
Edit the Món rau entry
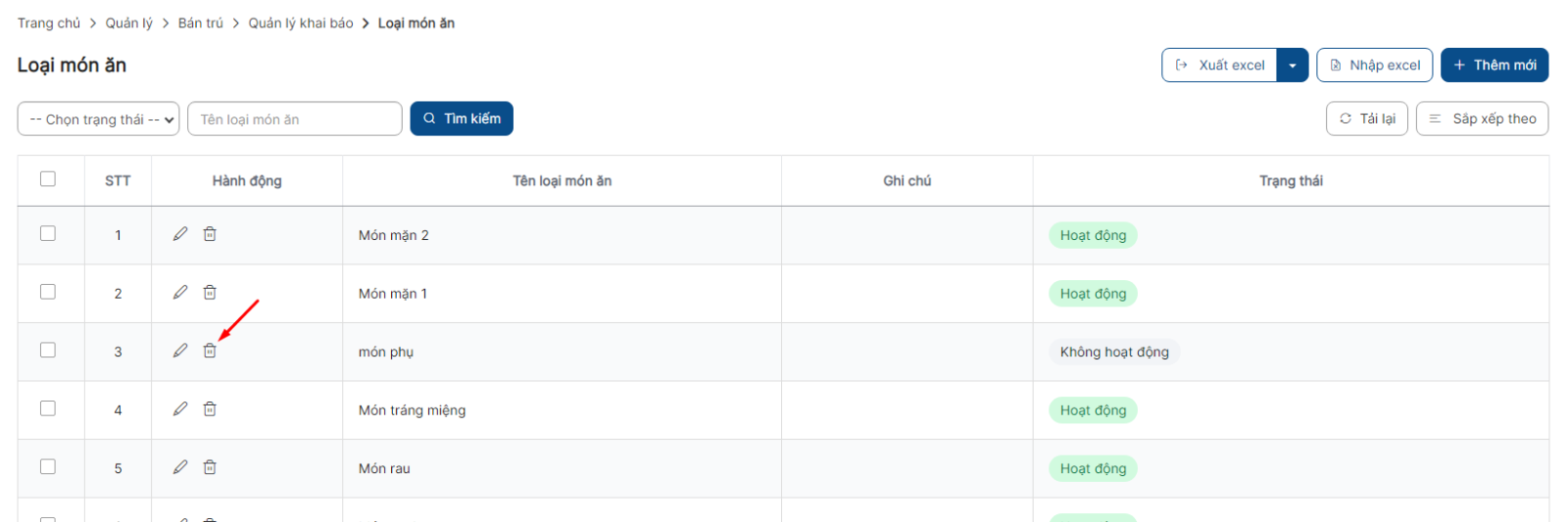(180, 467)
